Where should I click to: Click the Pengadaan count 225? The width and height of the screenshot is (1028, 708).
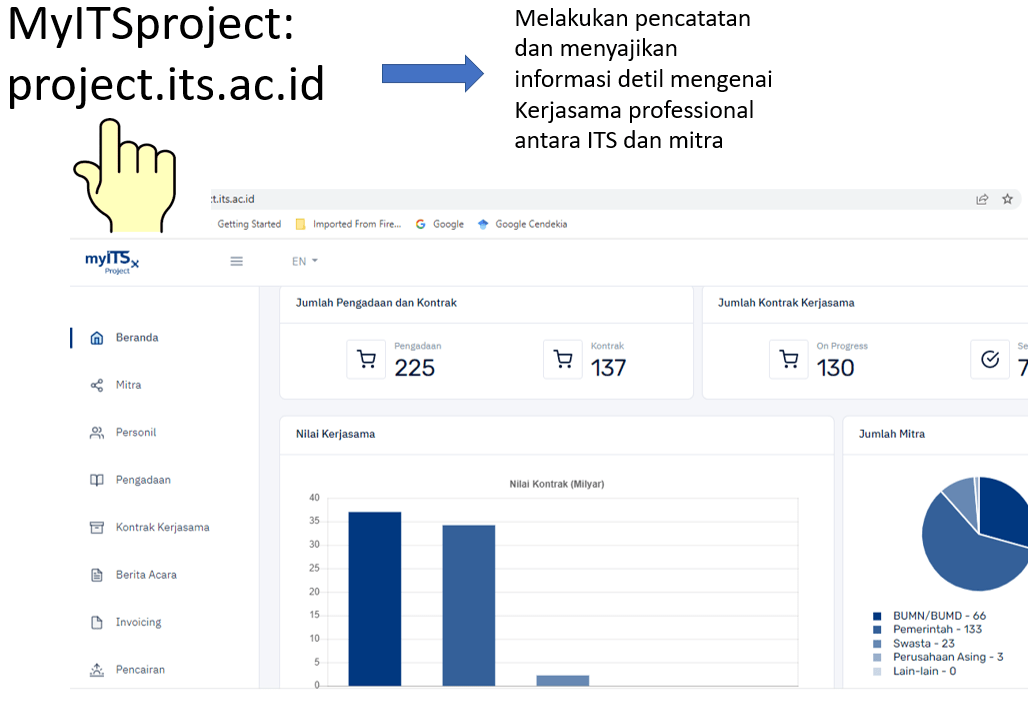click(x=414, y=368)
